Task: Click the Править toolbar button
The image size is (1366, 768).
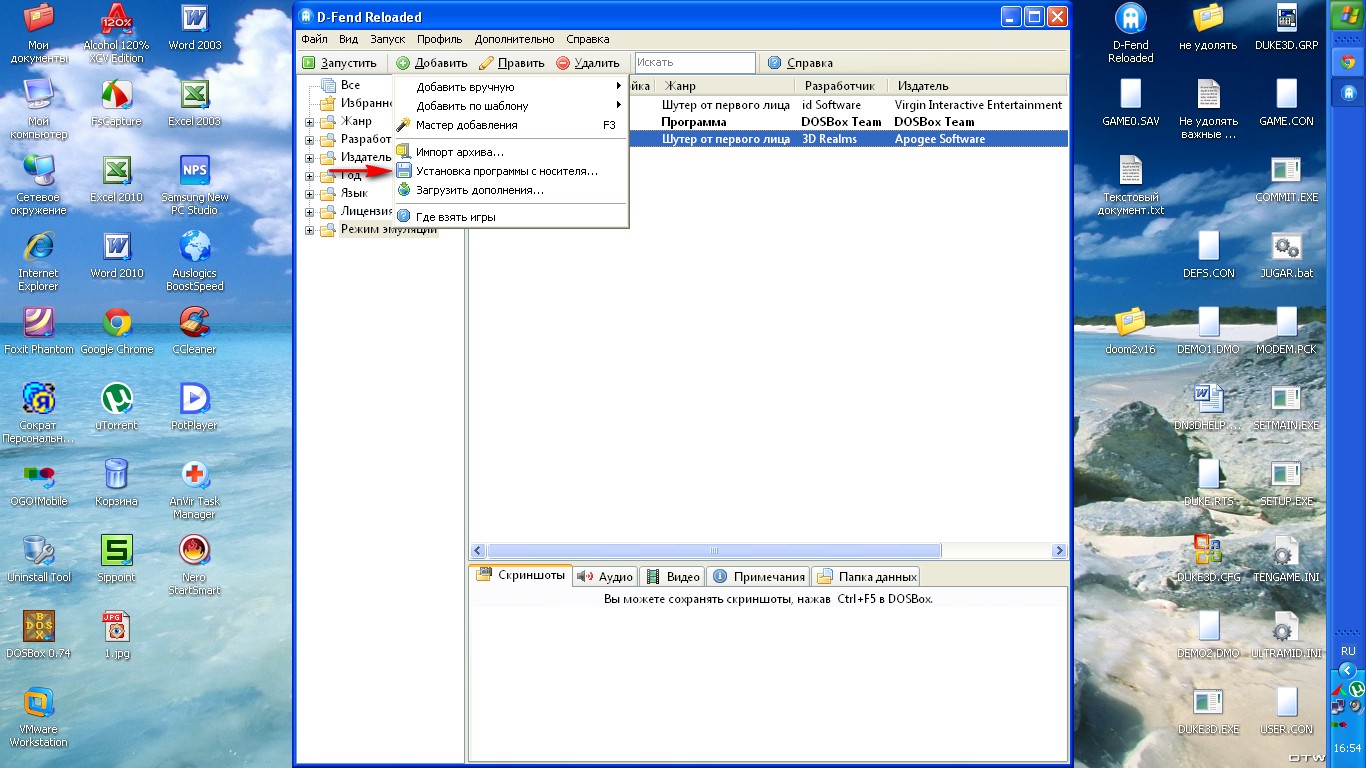Action: [x=512, y=63]
